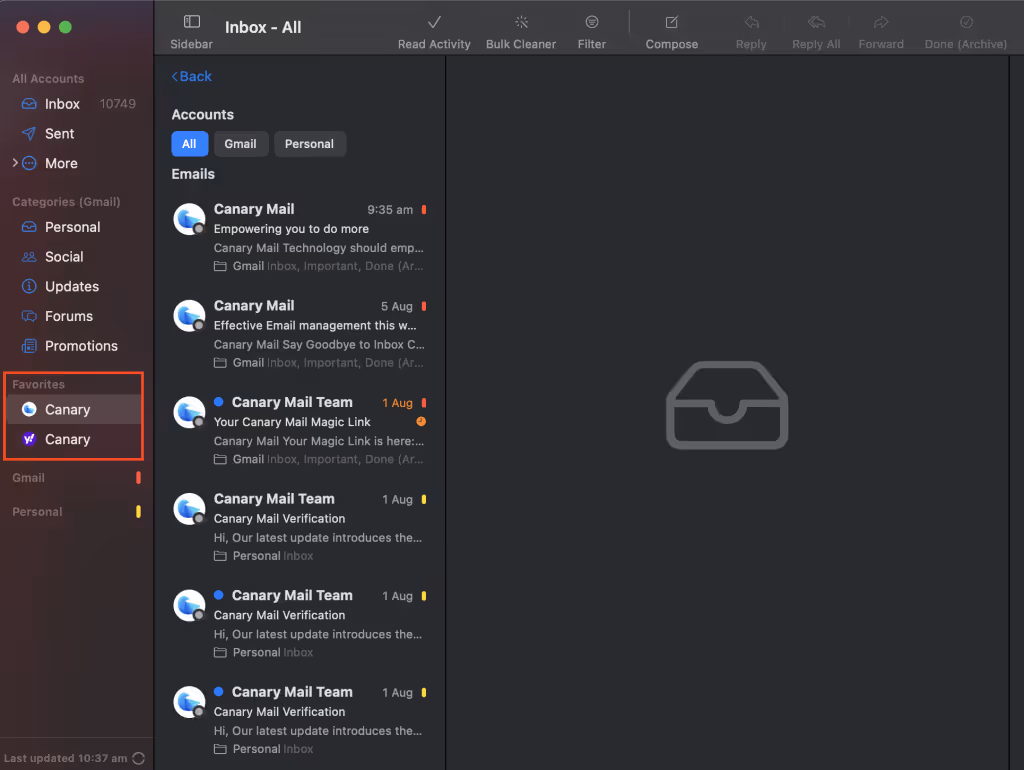The height and width of the screenshot is (770, 1024).
Task: Click the refresh spinner beside Last updated
Action: pos(138,758)
